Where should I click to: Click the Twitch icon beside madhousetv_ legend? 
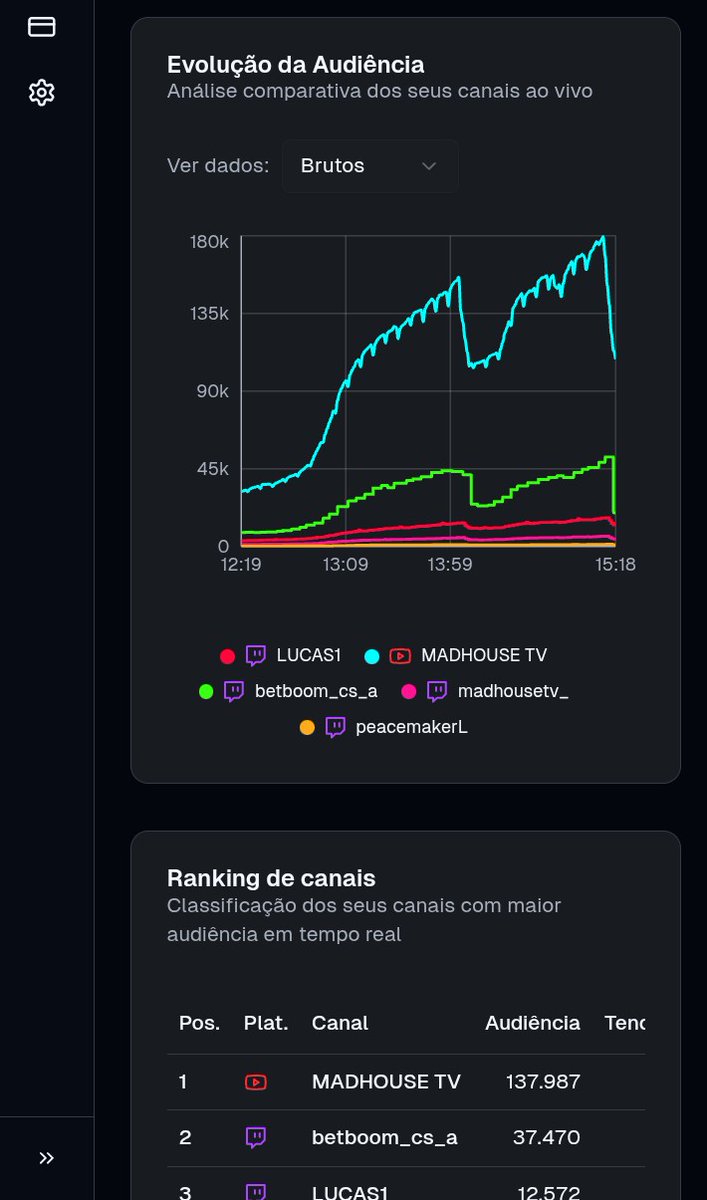pyautogui.click(x=437, y=691)
